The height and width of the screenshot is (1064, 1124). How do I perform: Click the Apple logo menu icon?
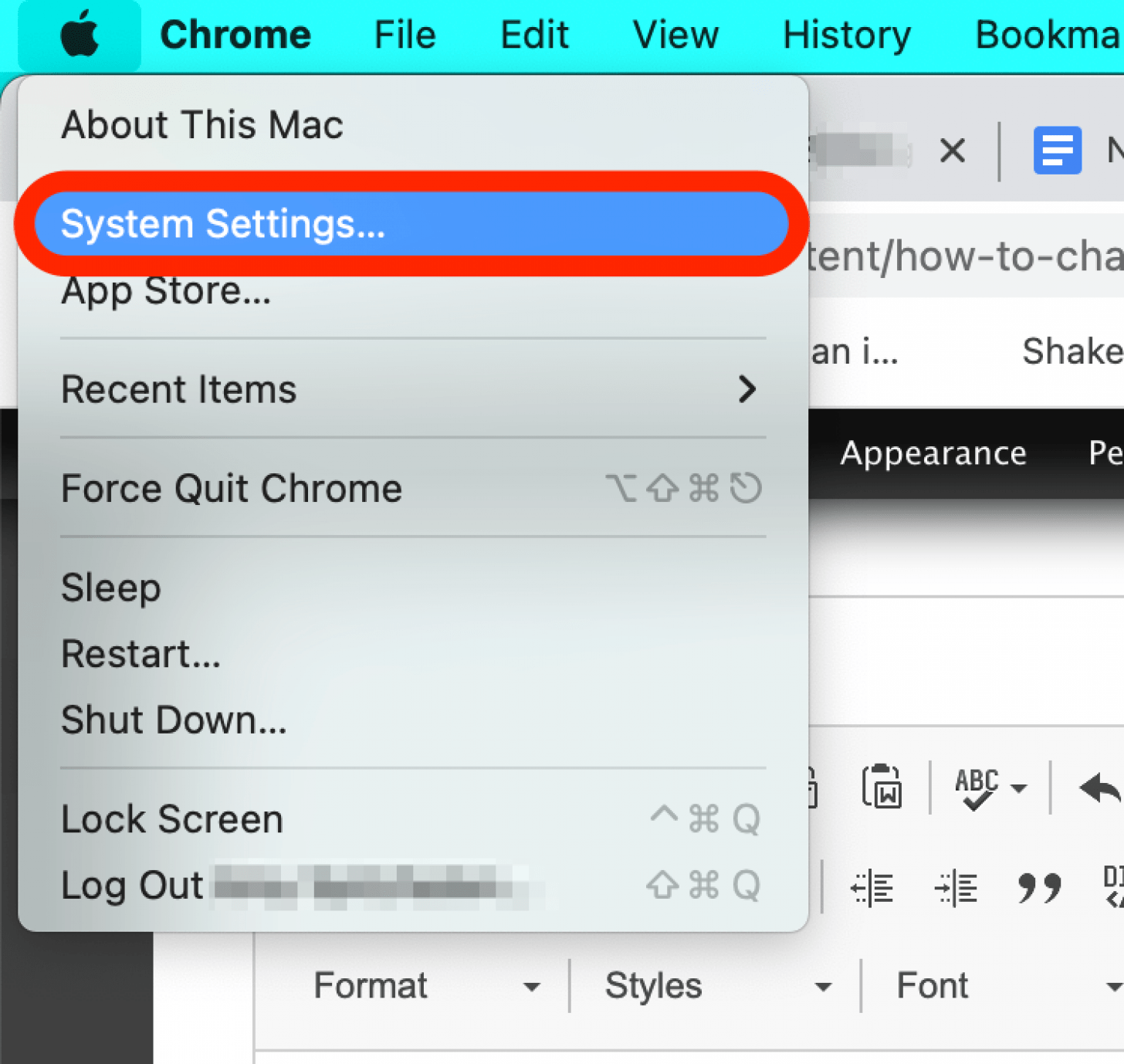pos(80,36)
